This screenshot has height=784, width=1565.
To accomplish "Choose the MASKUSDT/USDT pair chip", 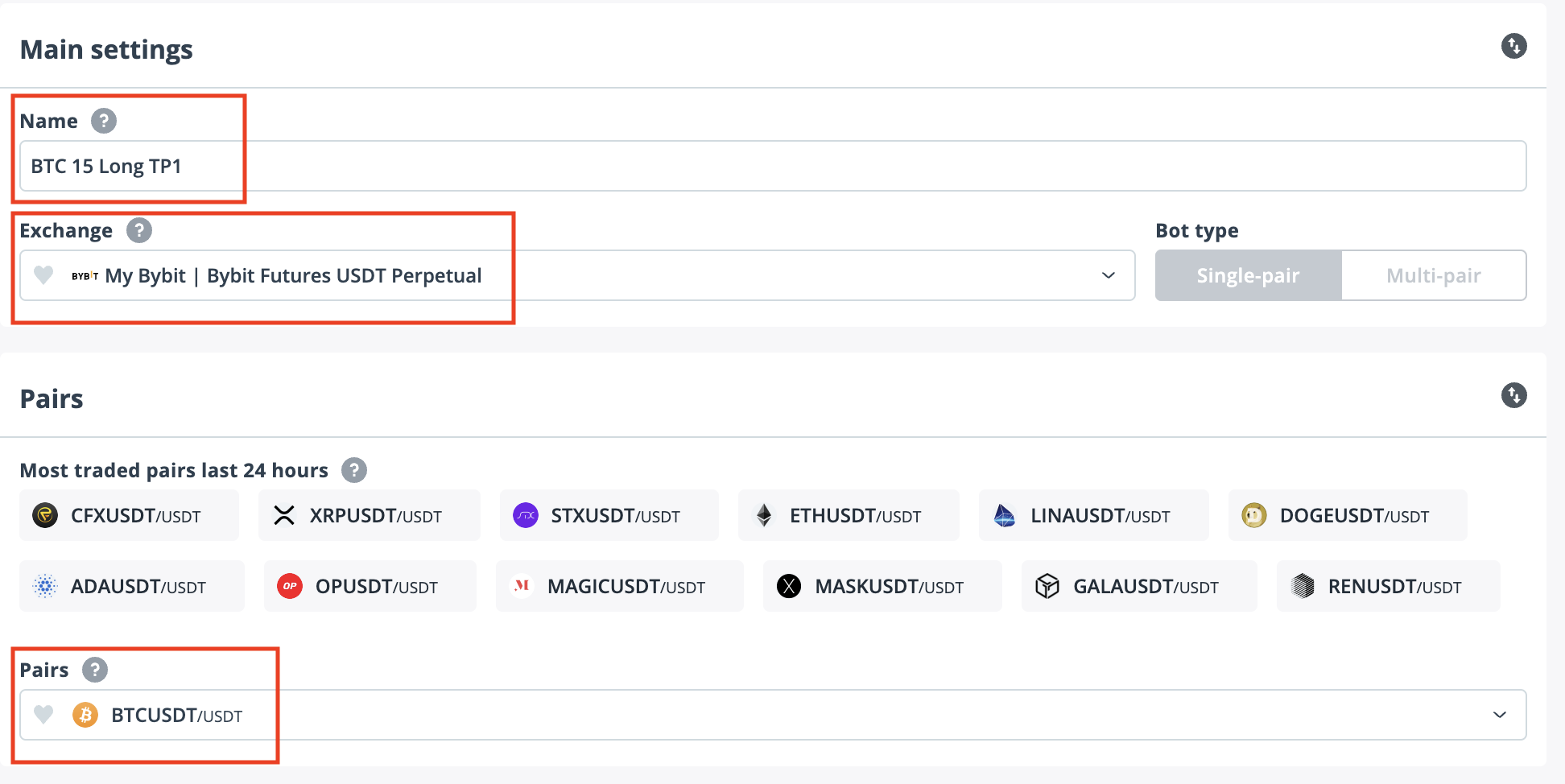I will pyautogui.click(x=882, y=586).
